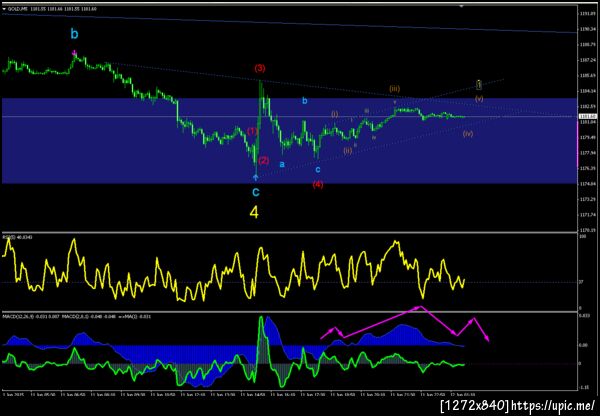Image resolution: width=600 pixels, height=416 pixels.
Task: Select the small blue 'b' label inside shaded zone
Action: [305, 101]
